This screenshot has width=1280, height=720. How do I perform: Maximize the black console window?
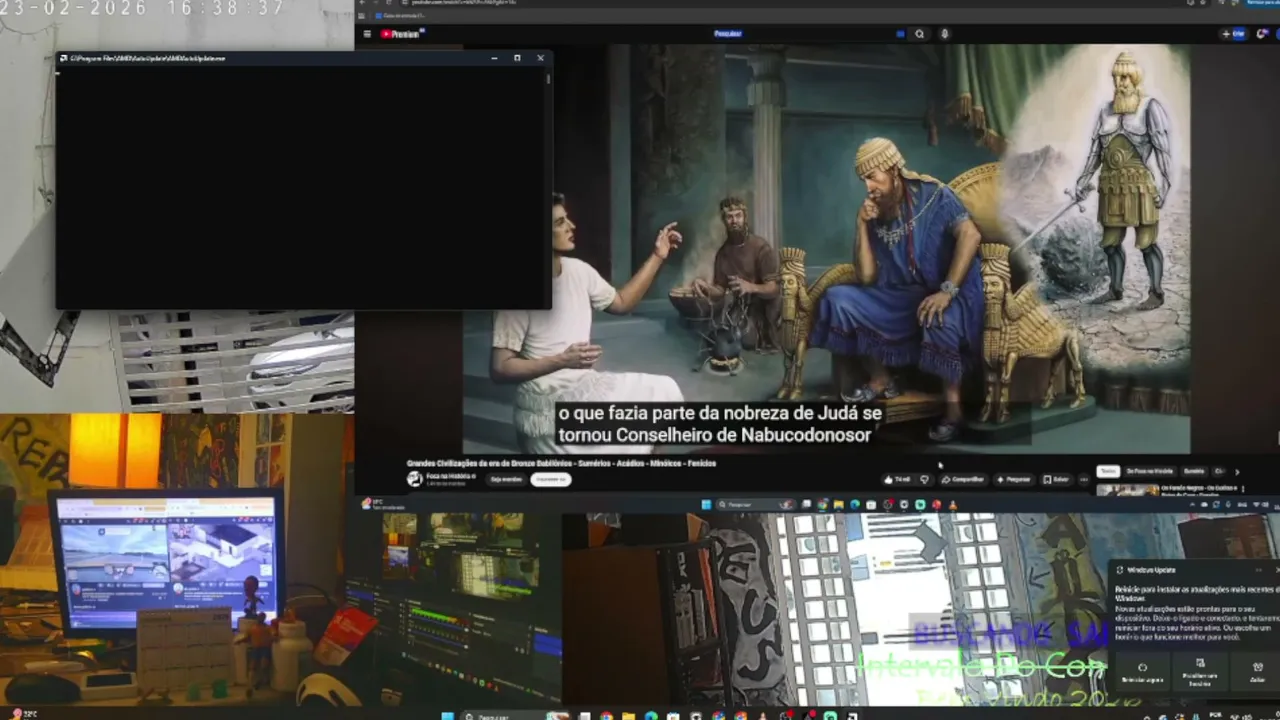click(517, 58)
